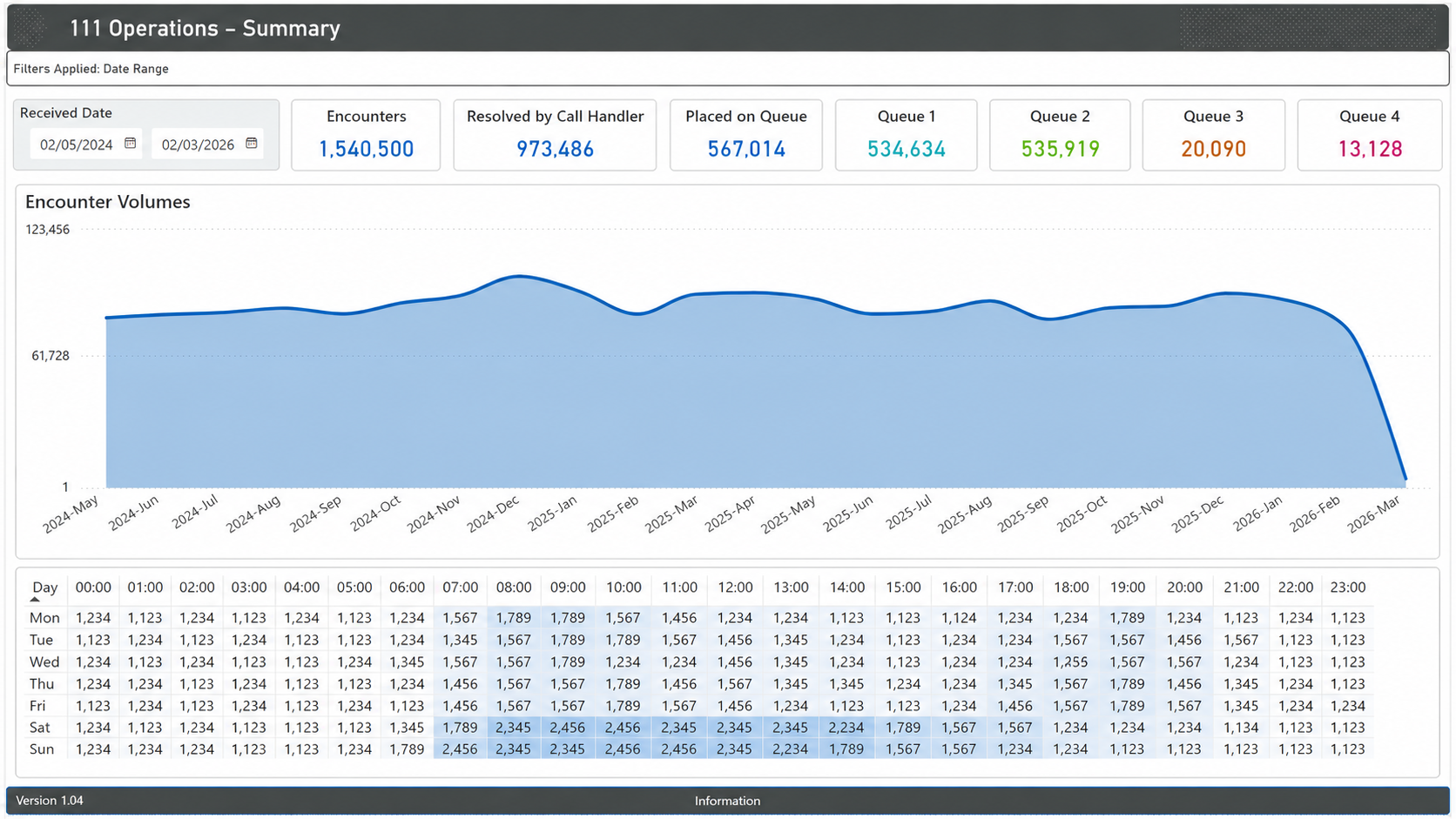Select the Thu row label
The width and height of the screenshot is (1456, 819).
point(42,684)
